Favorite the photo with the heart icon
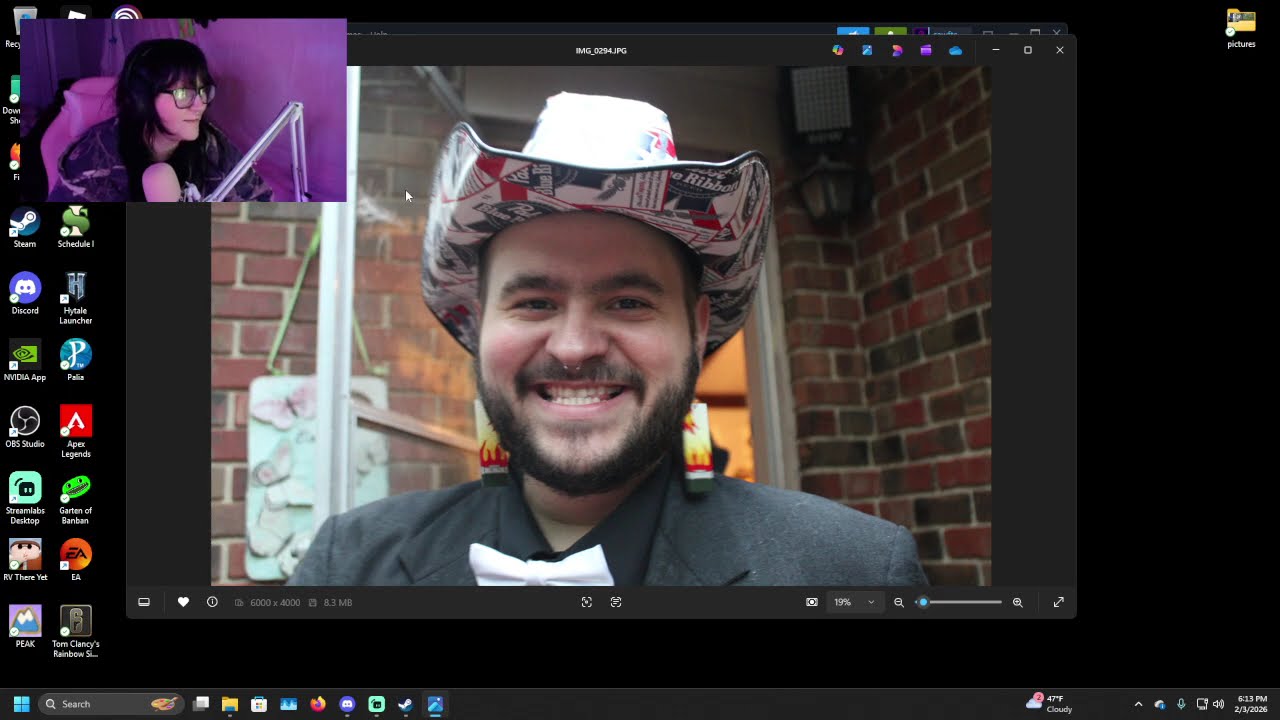The height and width of the screenshot is (720, 1280). (x=183, y=602)
